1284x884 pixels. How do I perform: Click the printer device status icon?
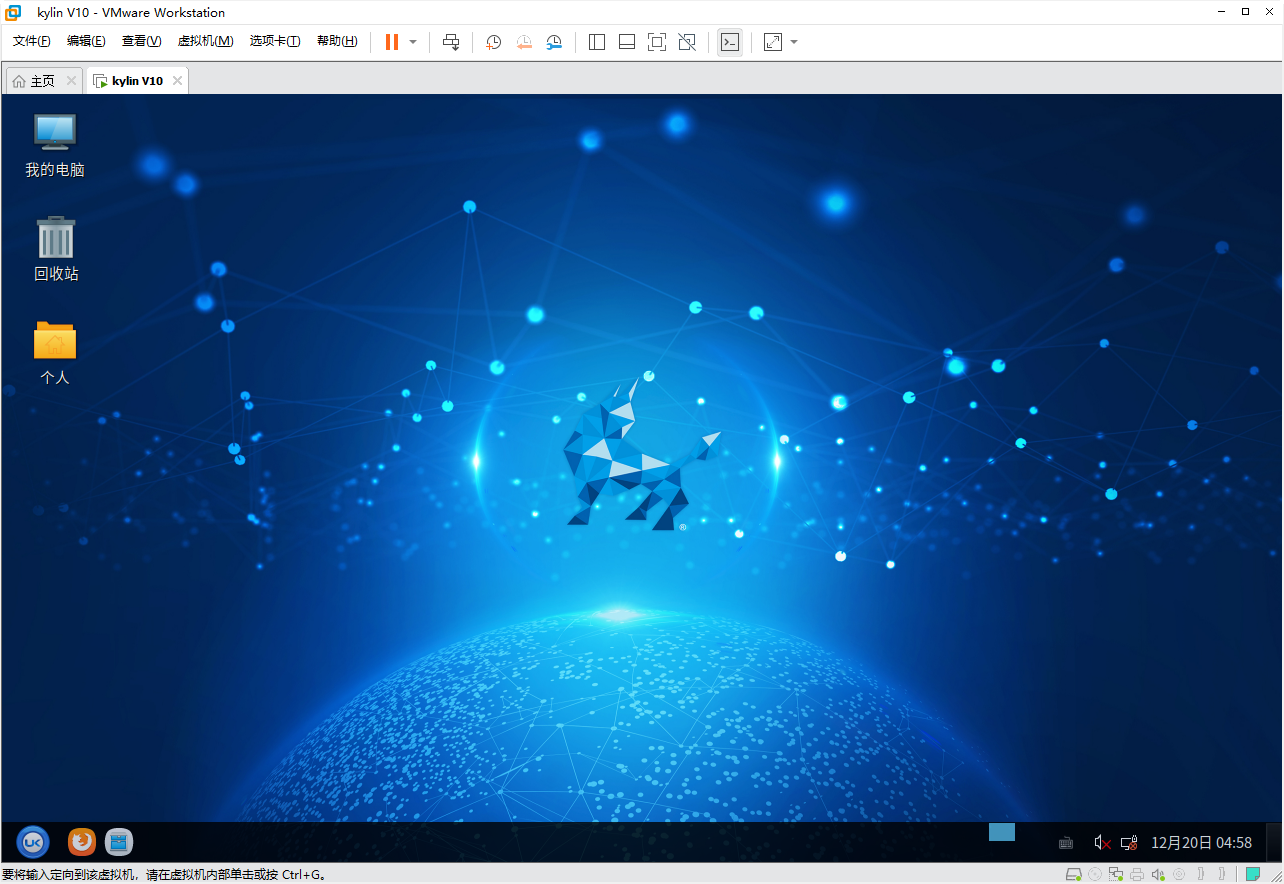click(1137, 874)
